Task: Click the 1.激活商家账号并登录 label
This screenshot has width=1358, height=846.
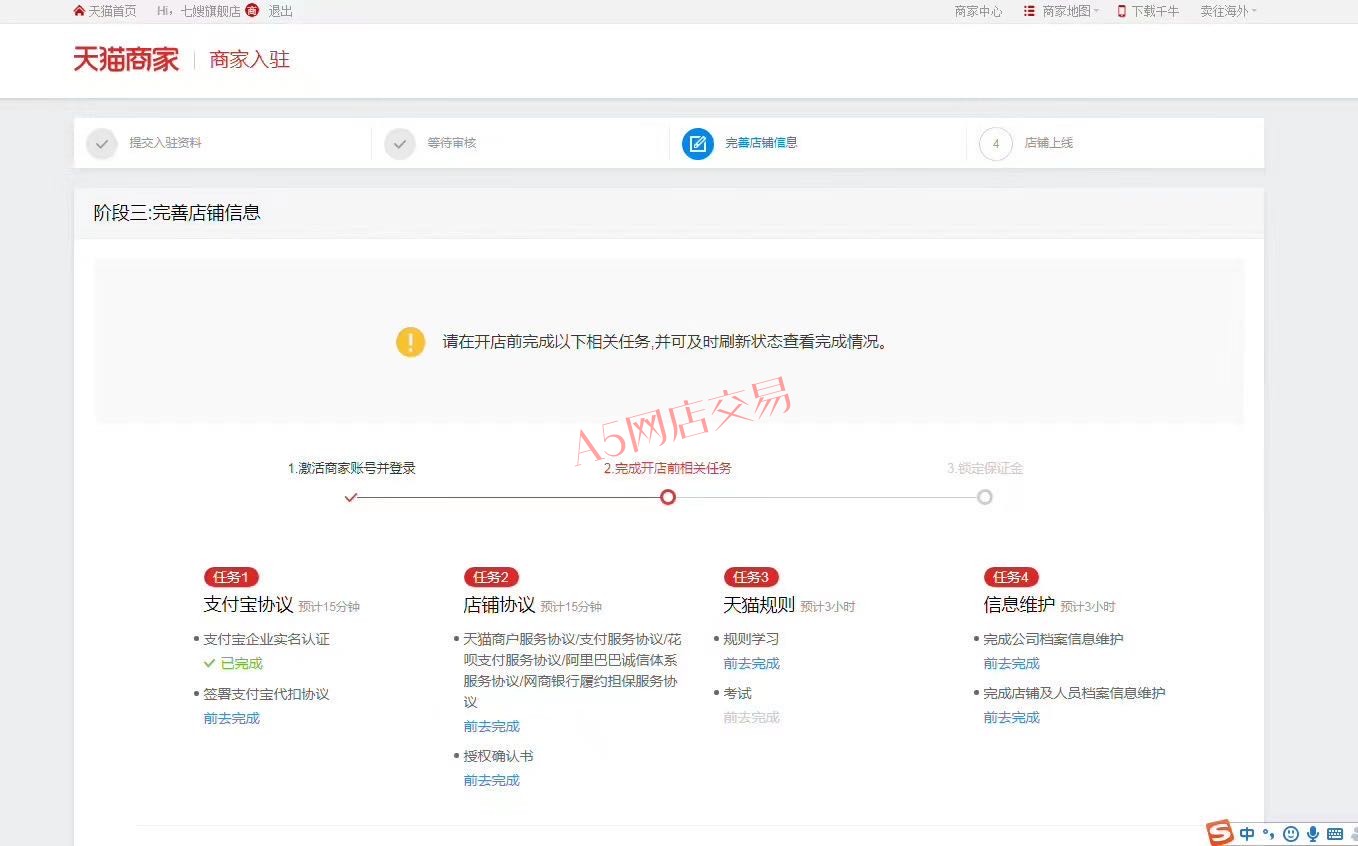Action: click(x=351, y=468)
